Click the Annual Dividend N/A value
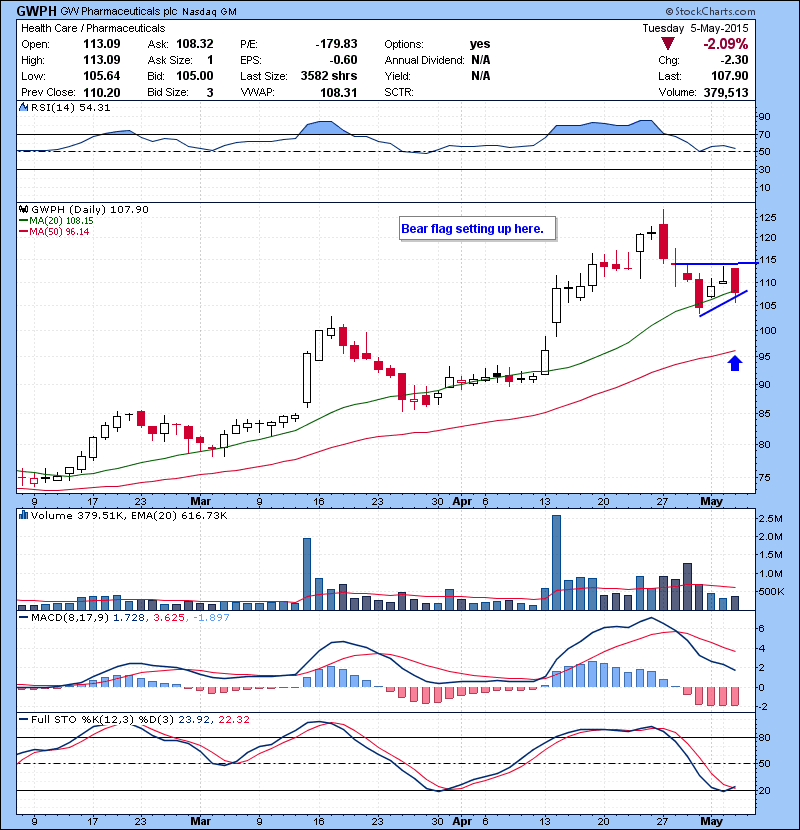Image resolution: width=800 pixels, height=830 pixels. 481,60
